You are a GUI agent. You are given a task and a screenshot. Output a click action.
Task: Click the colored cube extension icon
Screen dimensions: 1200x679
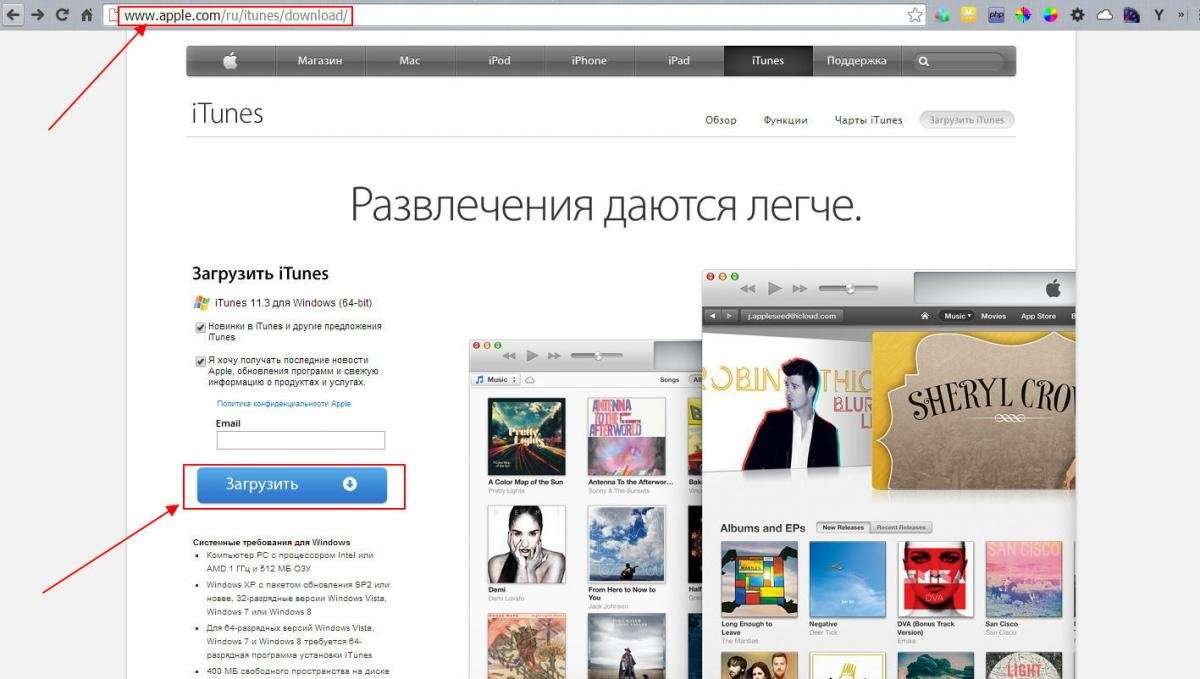(942, 15)
